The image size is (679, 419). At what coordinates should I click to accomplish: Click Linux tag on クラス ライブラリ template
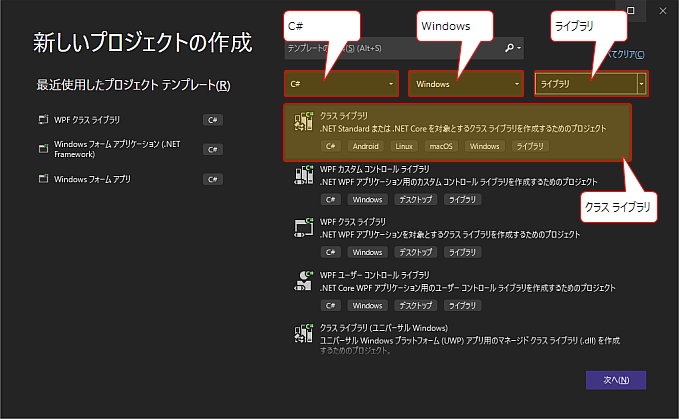(x=404, y=146)
